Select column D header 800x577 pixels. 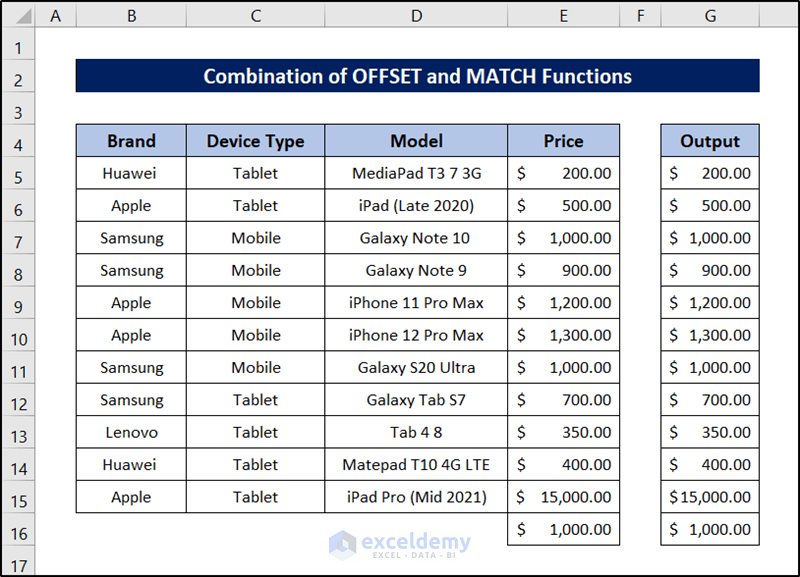point(416,16)
